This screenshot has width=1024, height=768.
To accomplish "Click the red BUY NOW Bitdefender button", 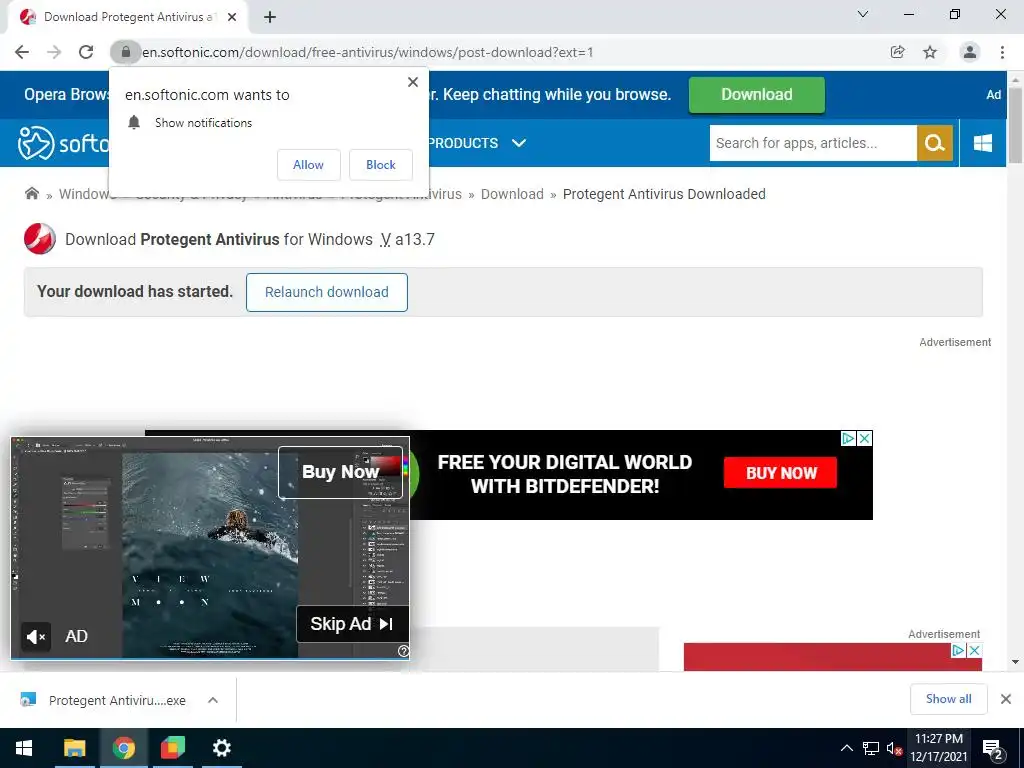I will 780,473.
